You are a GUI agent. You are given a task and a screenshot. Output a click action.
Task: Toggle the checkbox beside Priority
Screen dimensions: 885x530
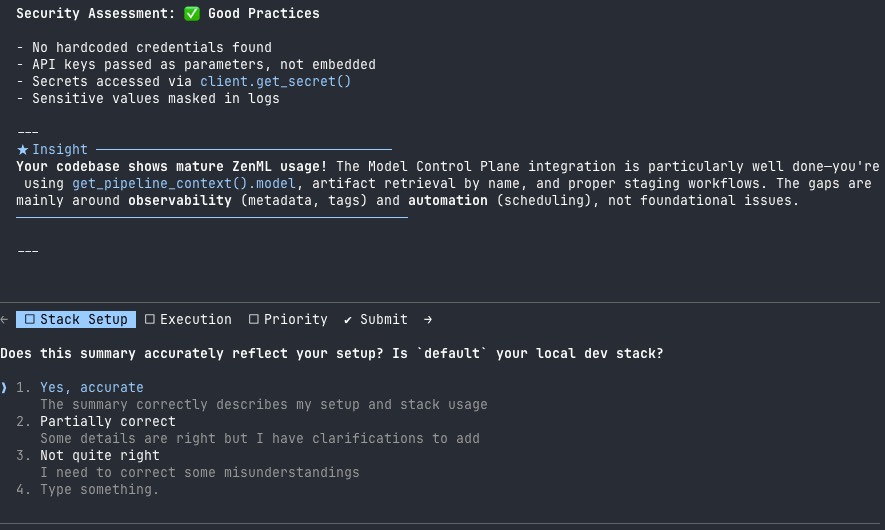[254, 319]
